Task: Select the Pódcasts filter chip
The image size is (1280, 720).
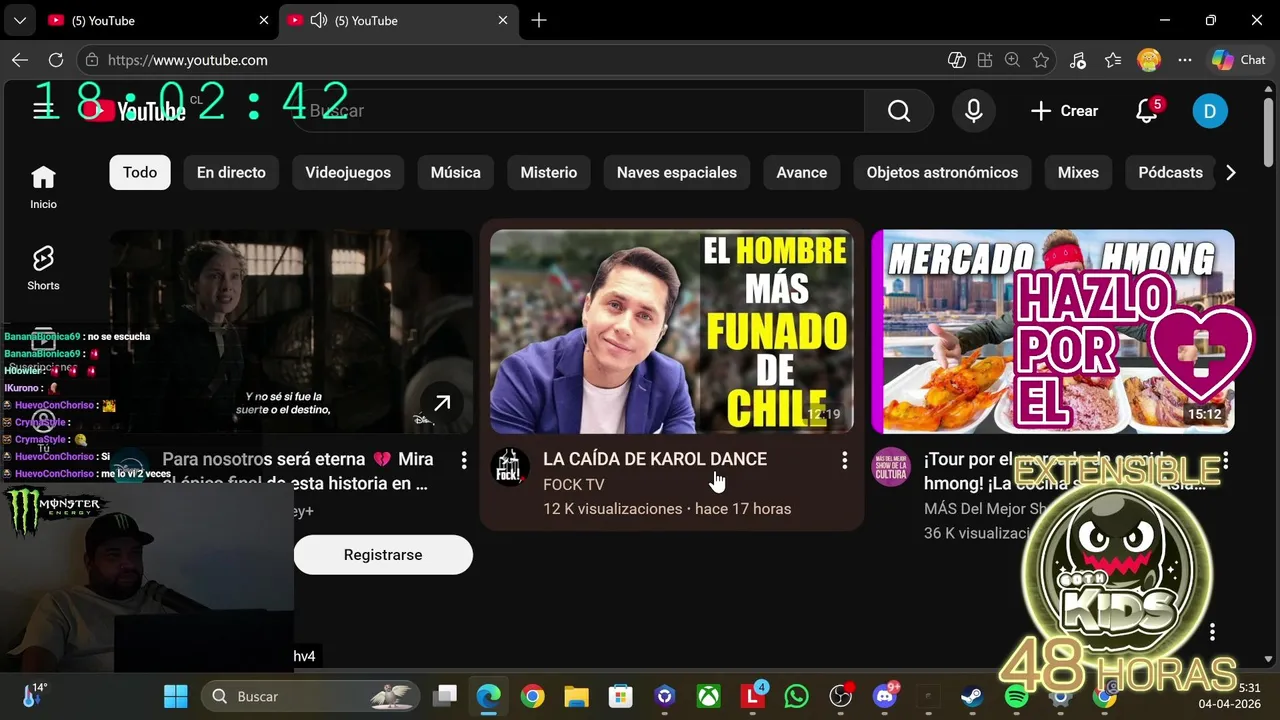Action: point(1170,172)
